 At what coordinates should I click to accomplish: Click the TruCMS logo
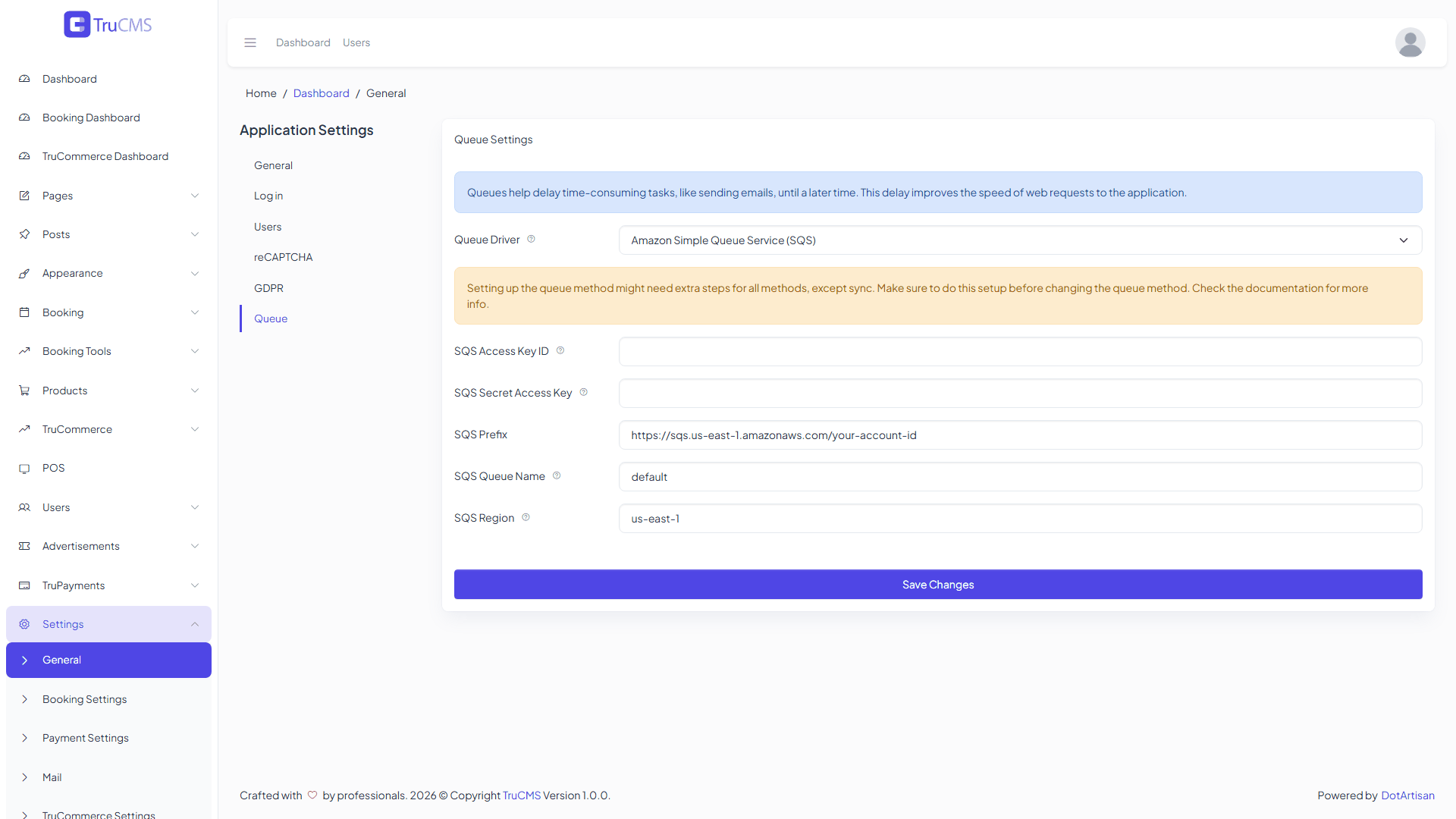(108, 24)
